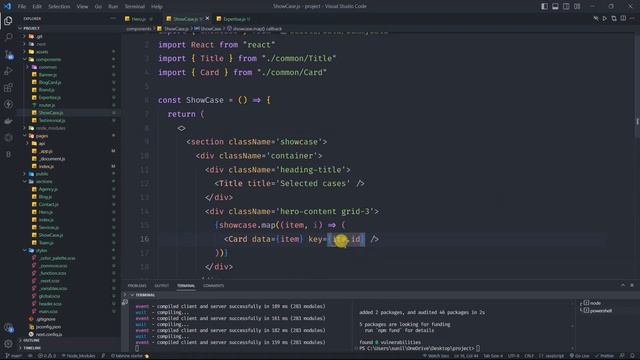Toggle Secondary Side Bar layout icon

tap(566, 7)
